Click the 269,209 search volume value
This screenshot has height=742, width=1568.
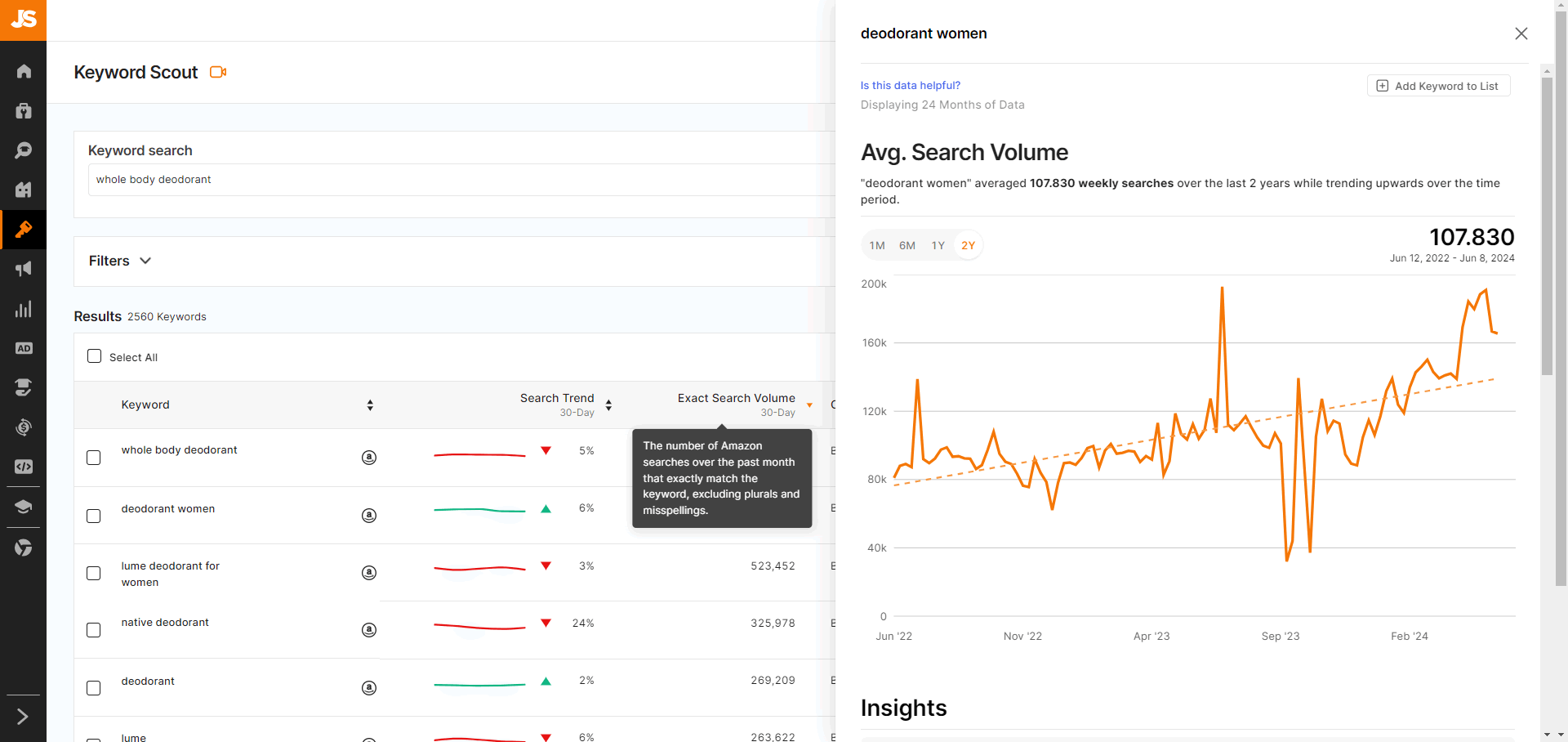click(x=773, y=680)
